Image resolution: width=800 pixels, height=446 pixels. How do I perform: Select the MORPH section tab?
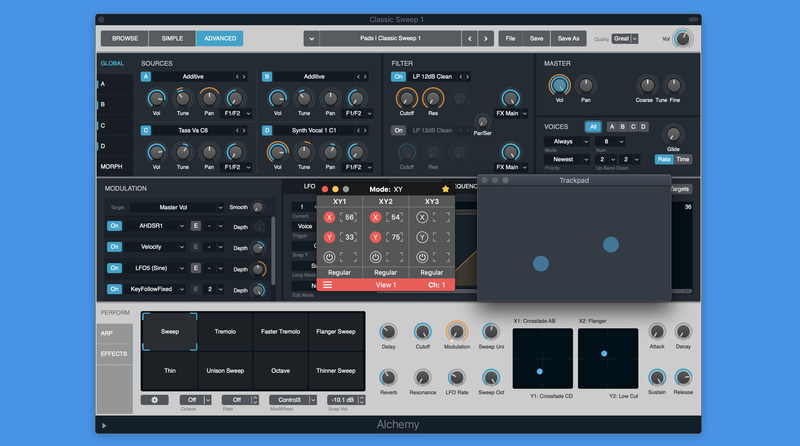click(111, 166)
